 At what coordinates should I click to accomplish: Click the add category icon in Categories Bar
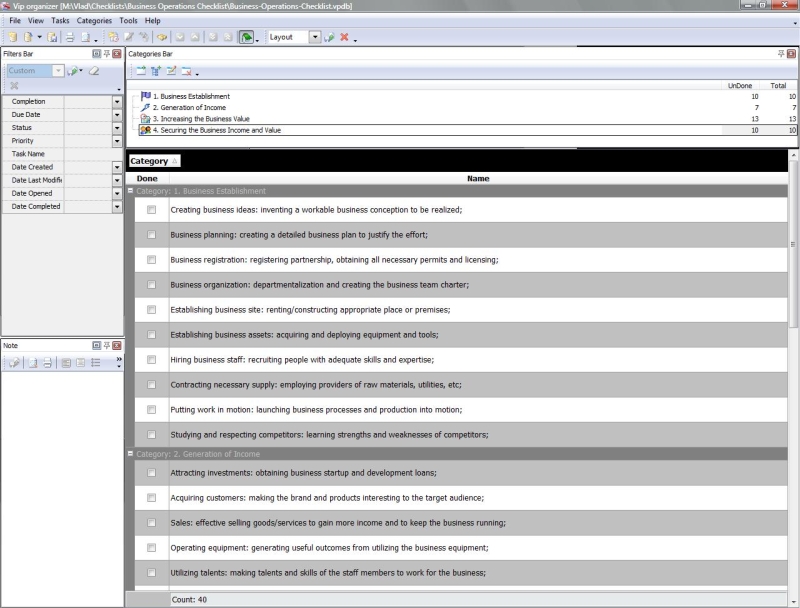tap(141, 71)
